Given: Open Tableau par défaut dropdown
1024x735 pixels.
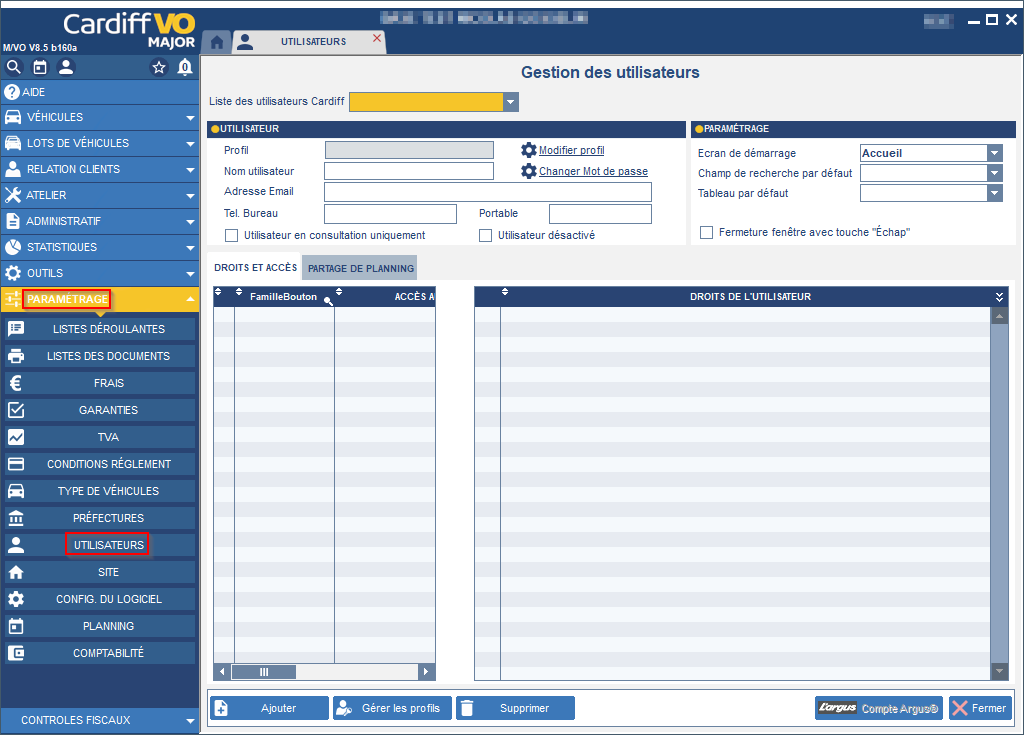Looking at the screenshot, I should 995,193.
